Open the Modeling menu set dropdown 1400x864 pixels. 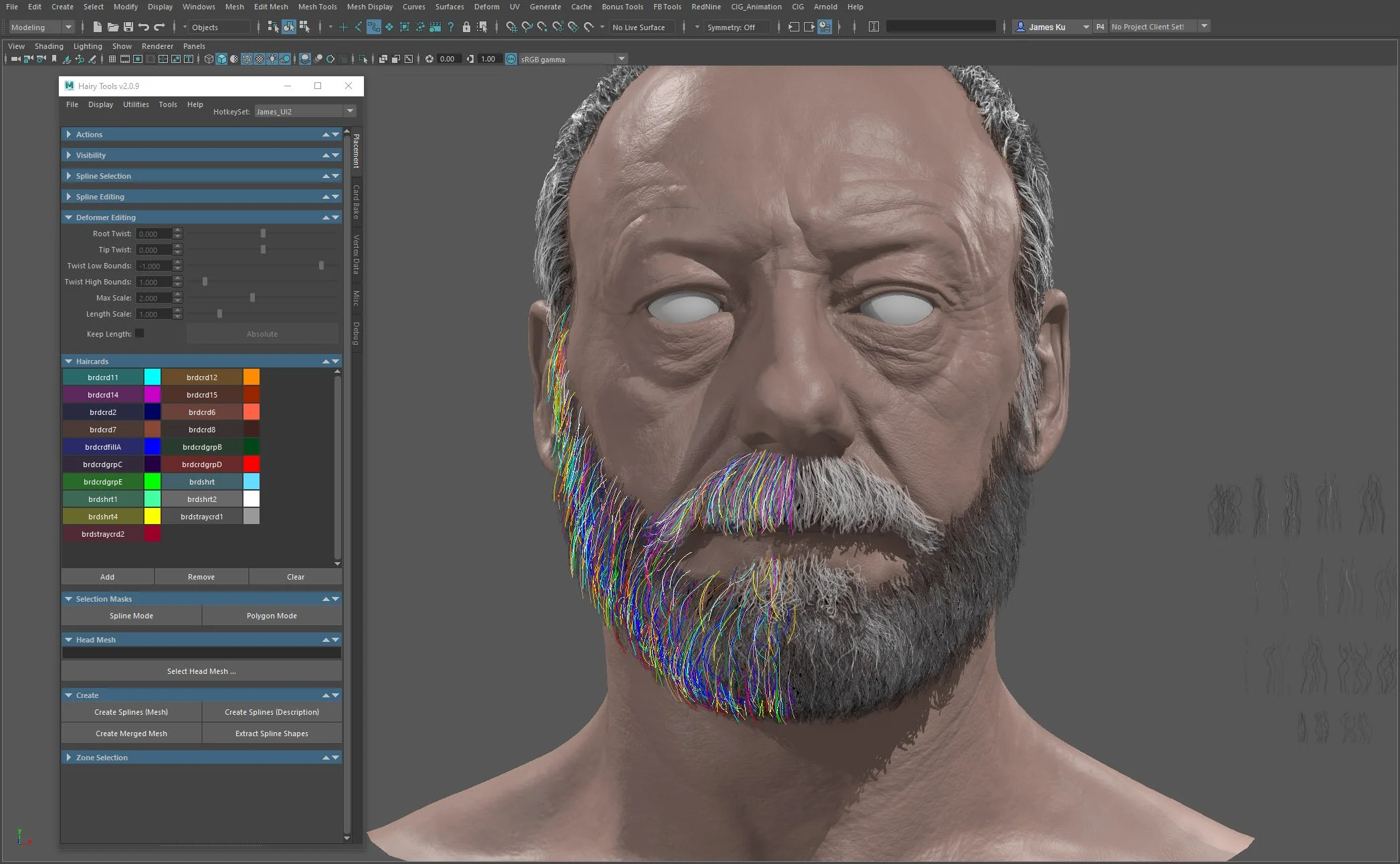41,27
